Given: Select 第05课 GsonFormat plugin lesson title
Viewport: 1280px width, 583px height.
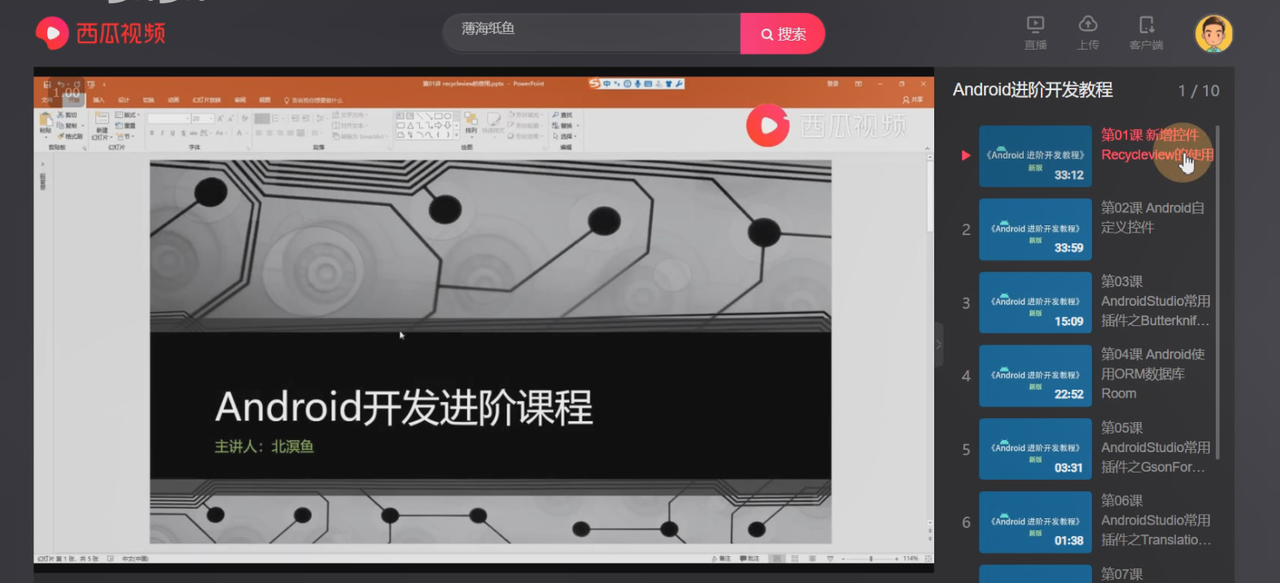Looking at the screenshot, I should [1156, 447].
